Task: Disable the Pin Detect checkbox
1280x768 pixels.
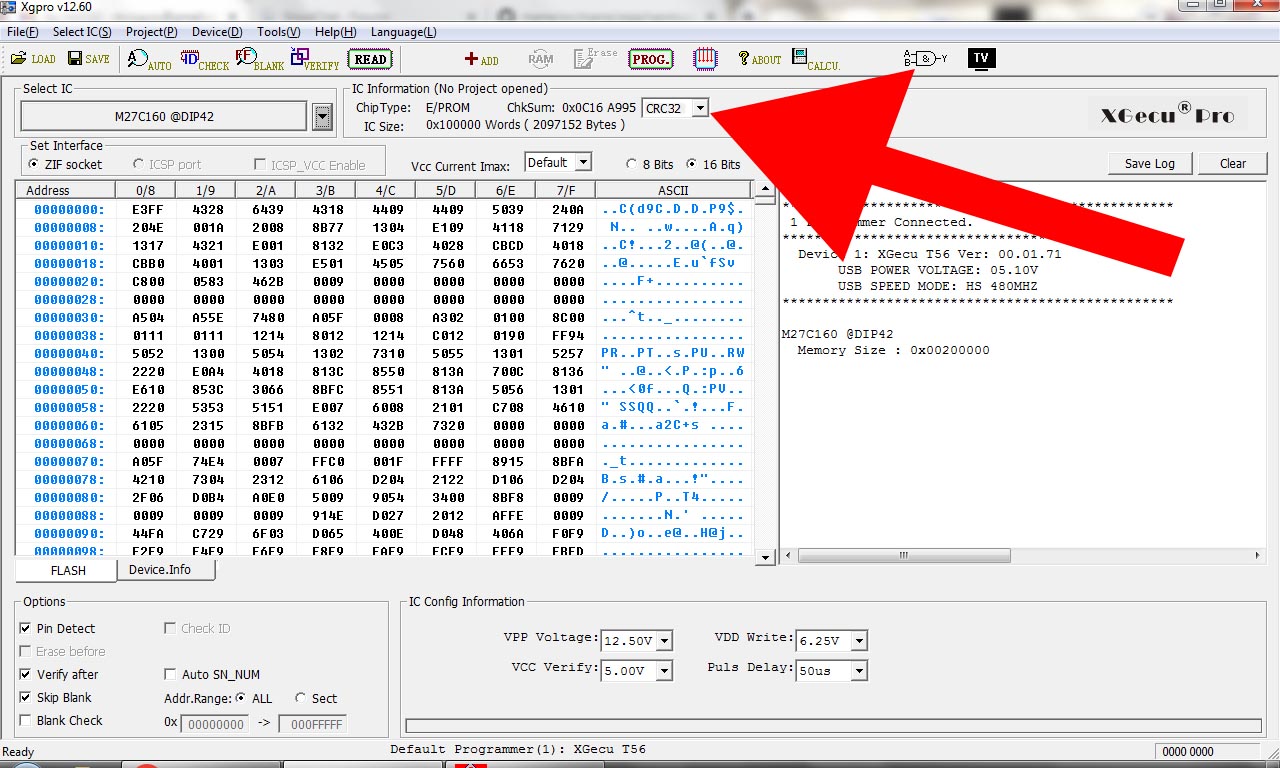Action: point(25,629)
